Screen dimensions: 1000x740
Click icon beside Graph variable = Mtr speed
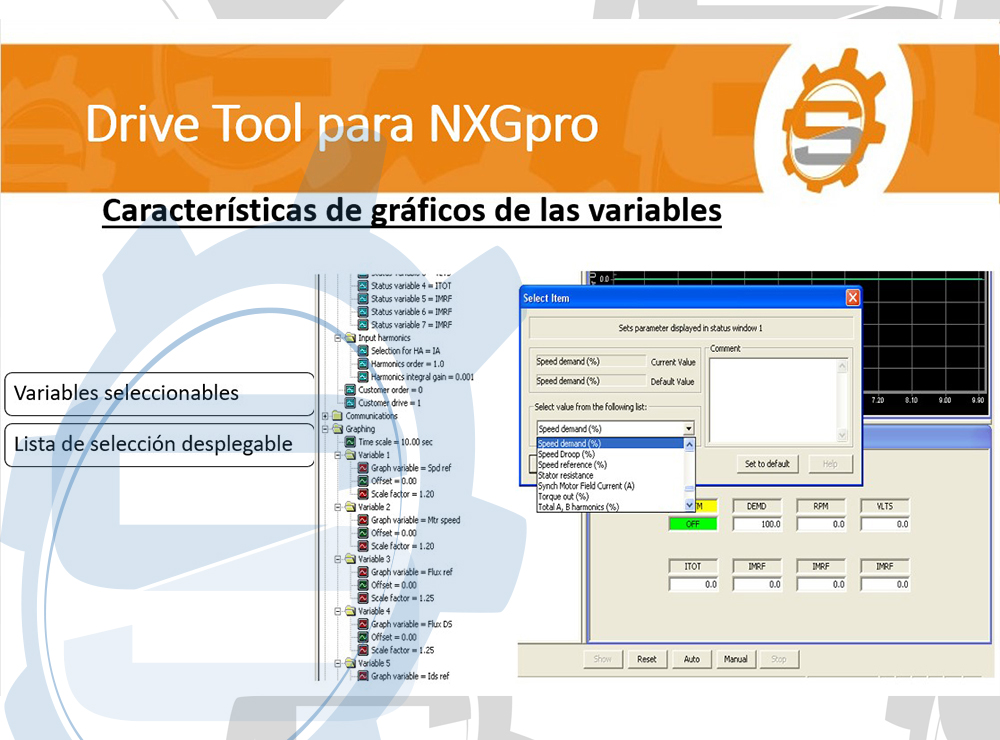(363, 520)
